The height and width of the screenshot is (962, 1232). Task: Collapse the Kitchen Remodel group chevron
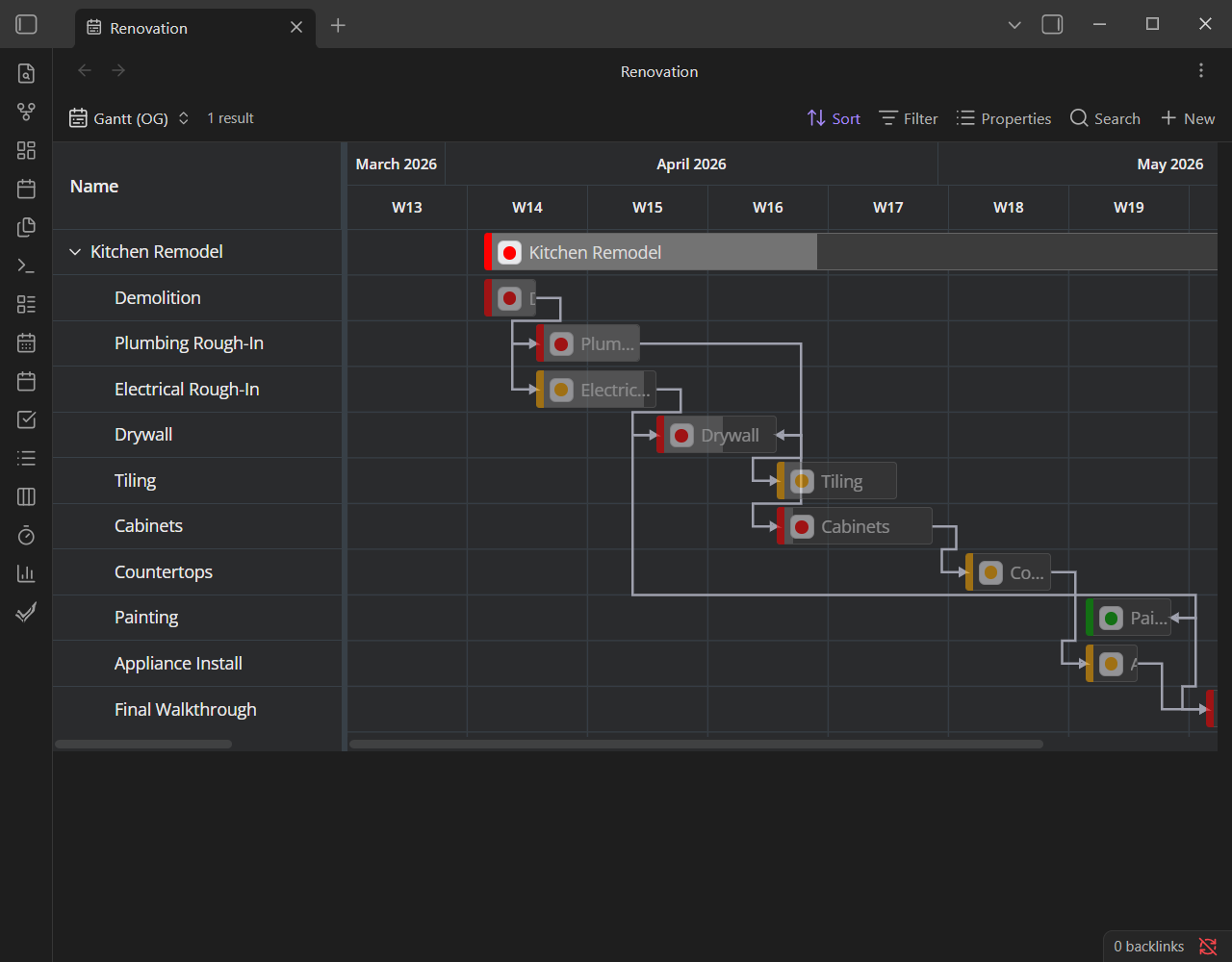75,252
